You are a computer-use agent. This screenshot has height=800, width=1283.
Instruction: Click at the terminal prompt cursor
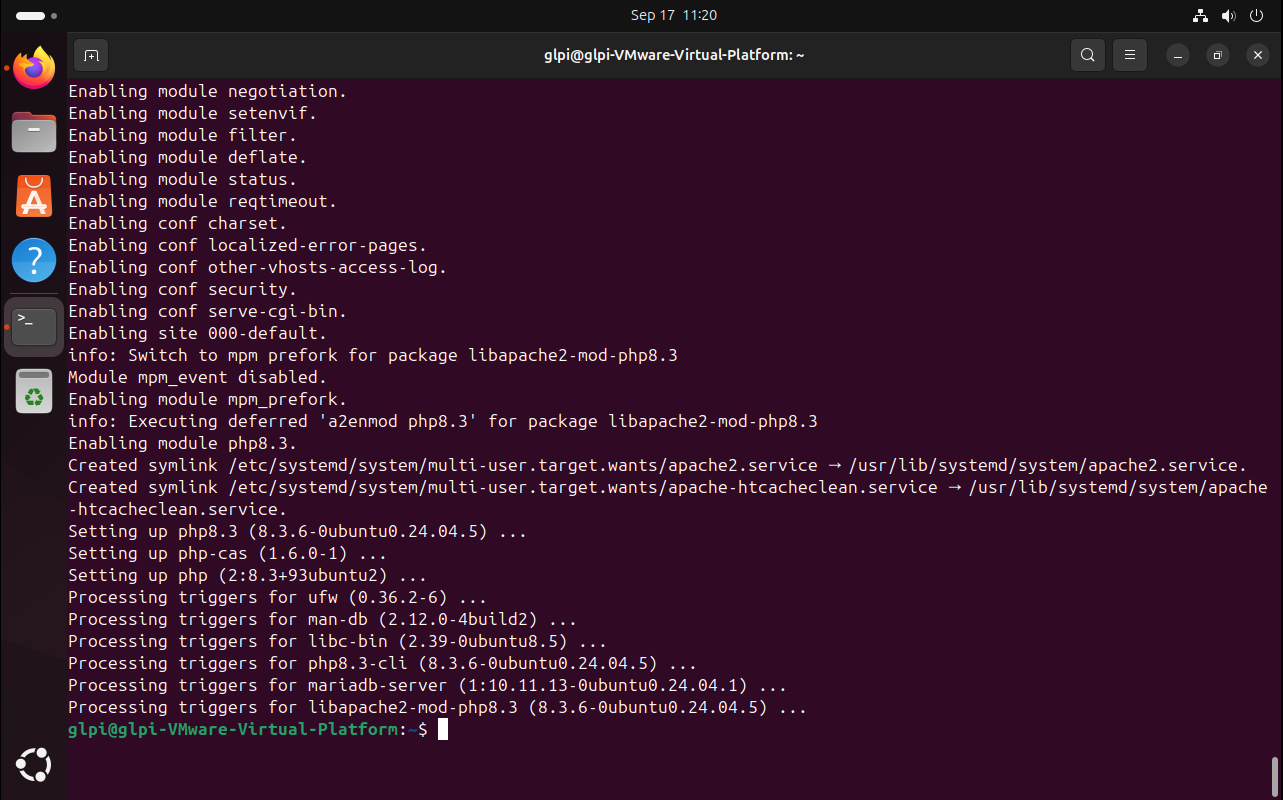[443, 730]
